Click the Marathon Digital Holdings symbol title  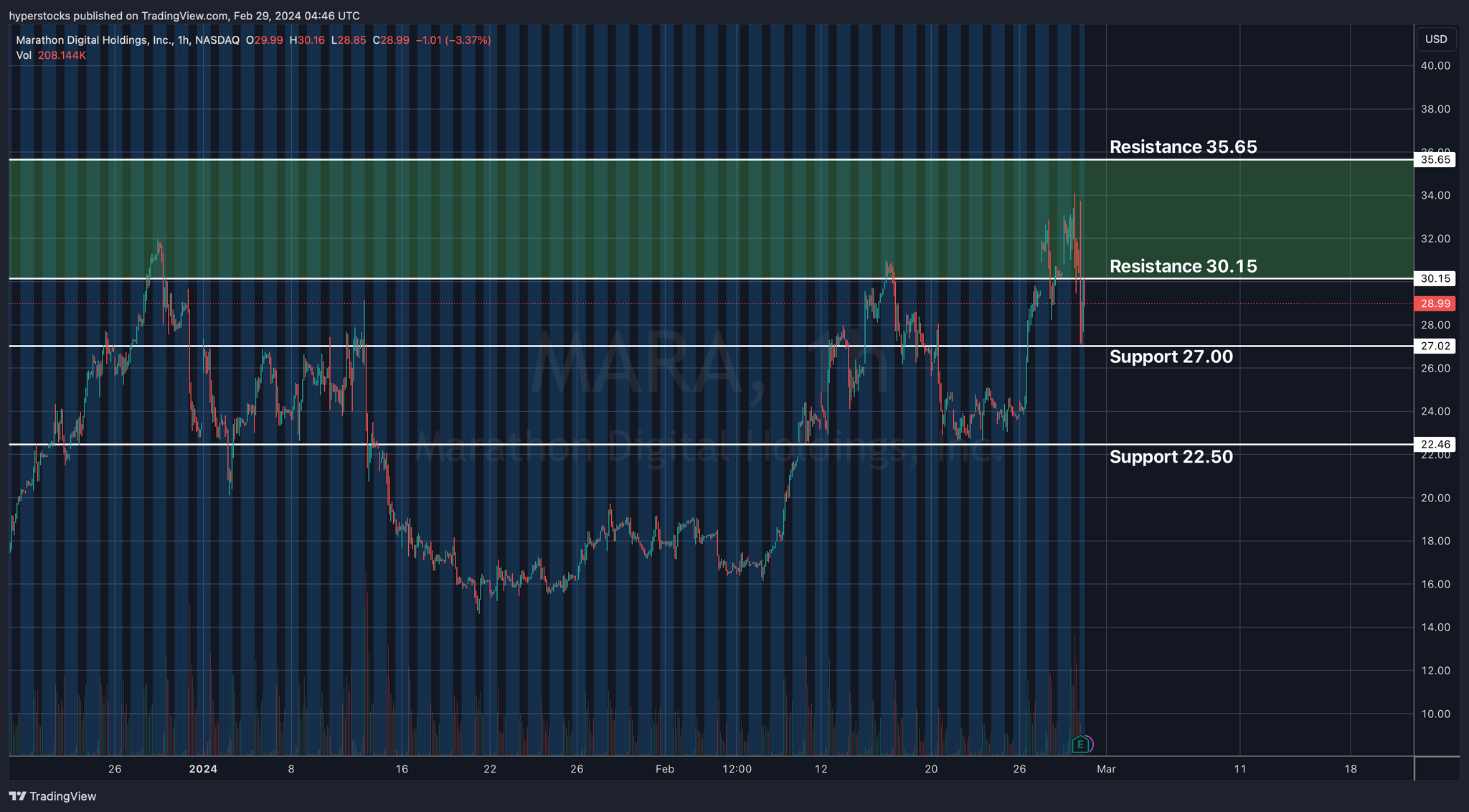pos(128,40)
